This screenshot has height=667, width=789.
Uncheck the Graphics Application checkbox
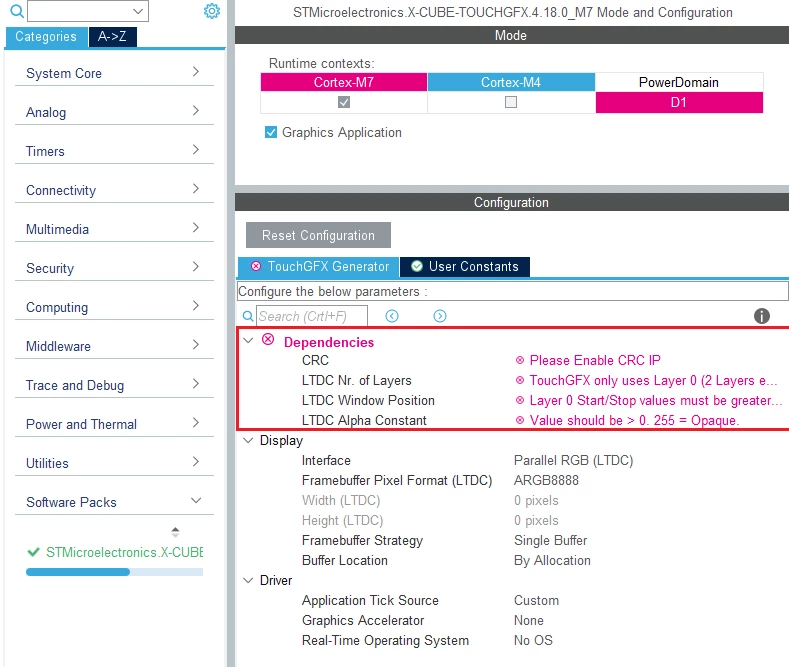[271, 132]
